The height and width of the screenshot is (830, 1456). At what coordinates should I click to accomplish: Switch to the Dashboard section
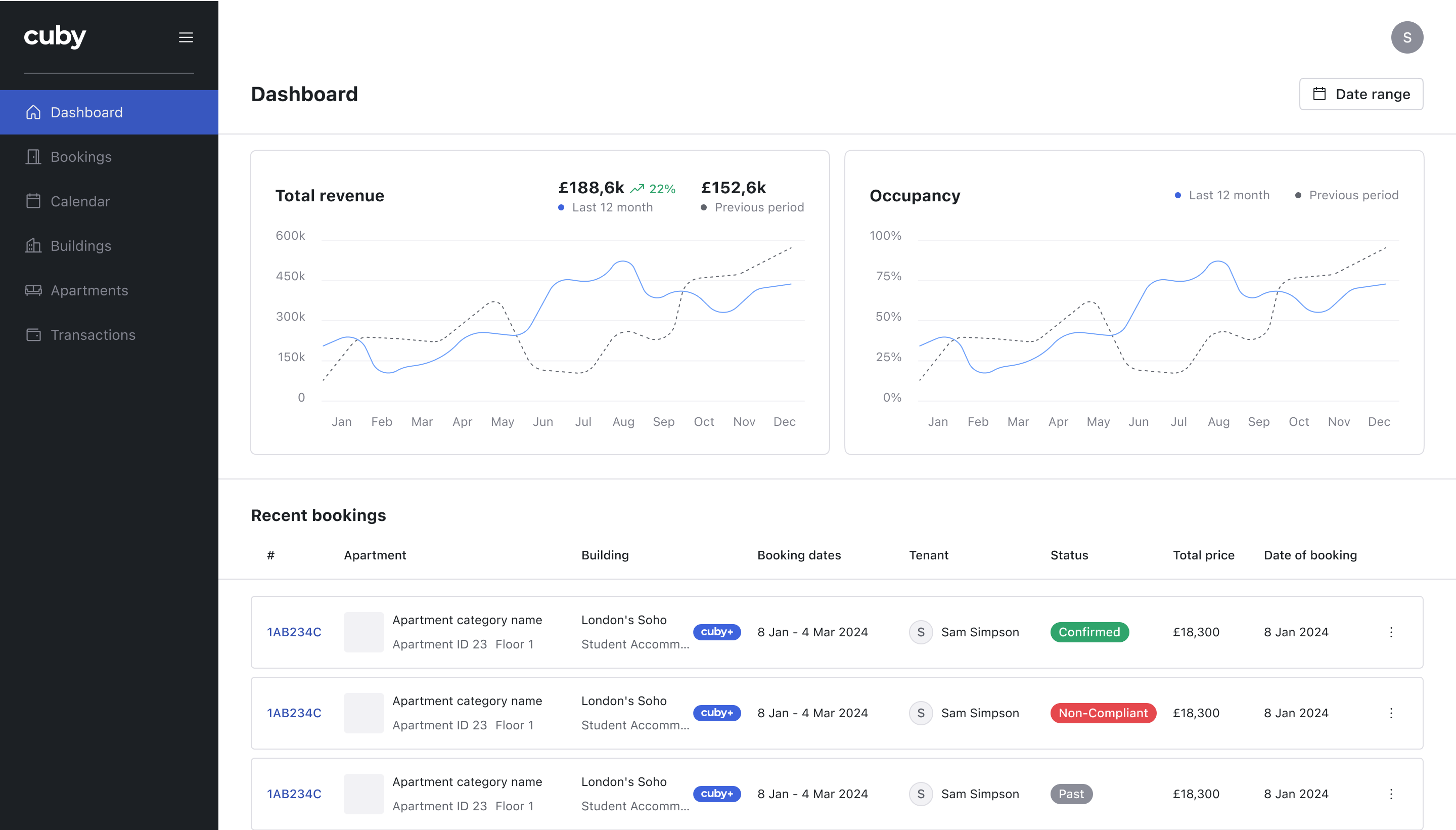coord(86,112)
